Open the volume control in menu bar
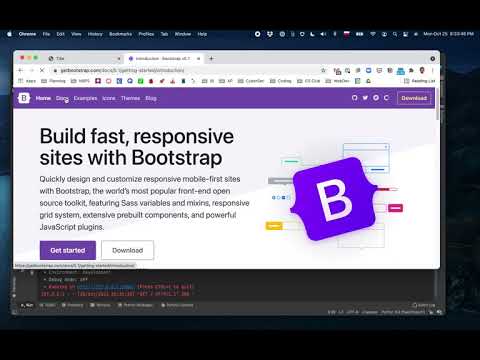 click(x=323, y=34)
